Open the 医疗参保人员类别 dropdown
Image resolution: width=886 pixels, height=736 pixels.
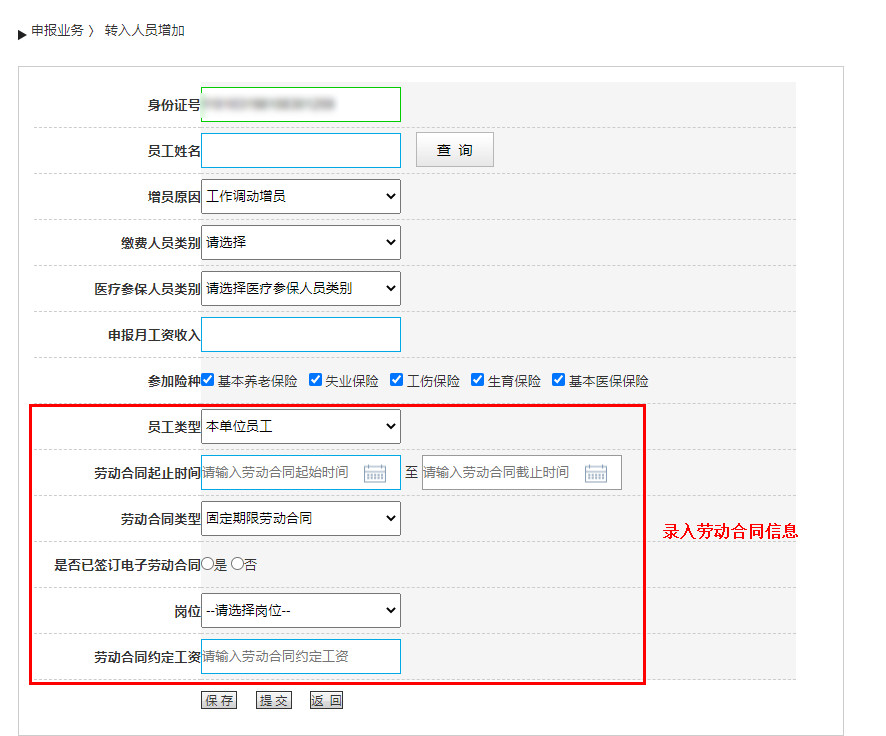(300, 289)
